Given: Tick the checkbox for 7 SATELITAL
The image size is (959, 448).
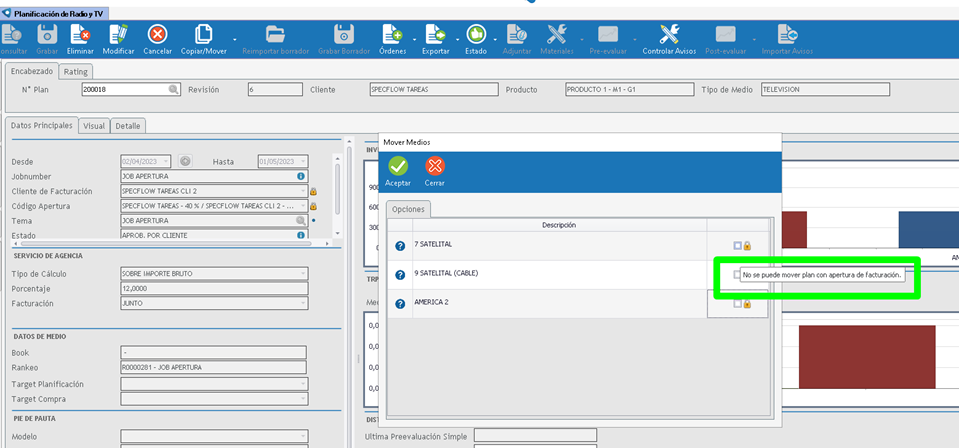Looking at the screenshot, I should 737,246.
